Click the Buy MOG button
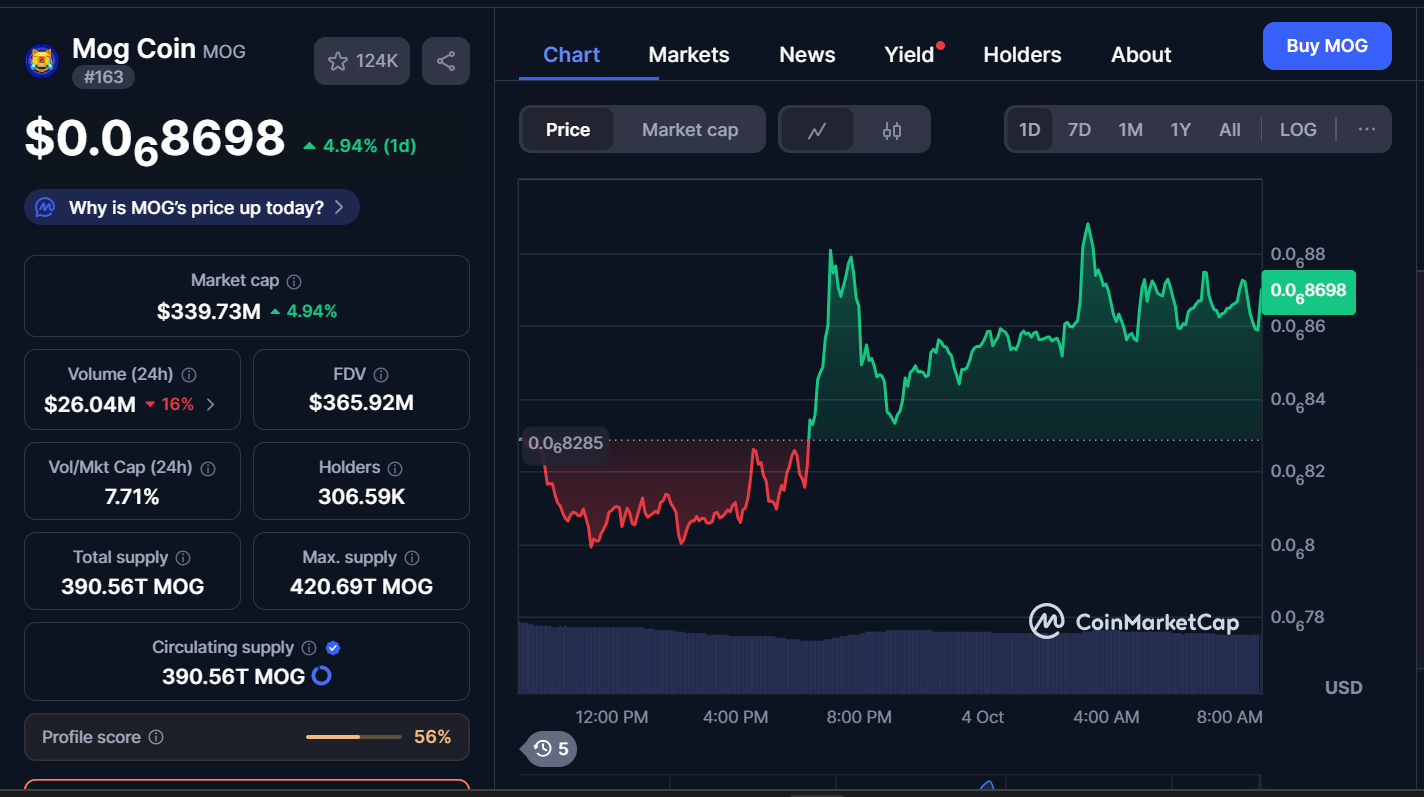 (x=1326, y=46)
